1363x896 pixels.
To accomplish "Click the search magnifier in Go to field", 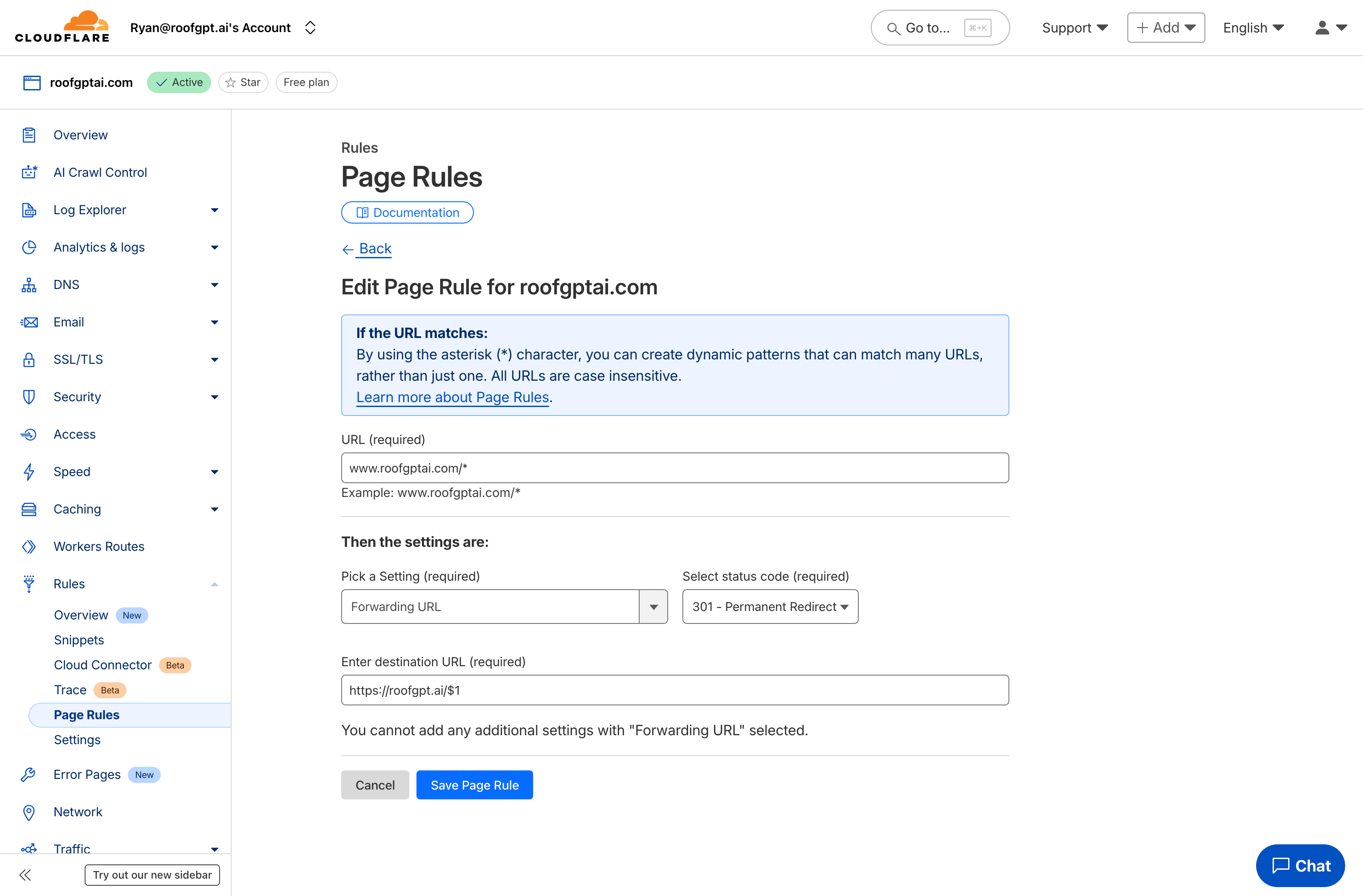I will click(894, 28).
